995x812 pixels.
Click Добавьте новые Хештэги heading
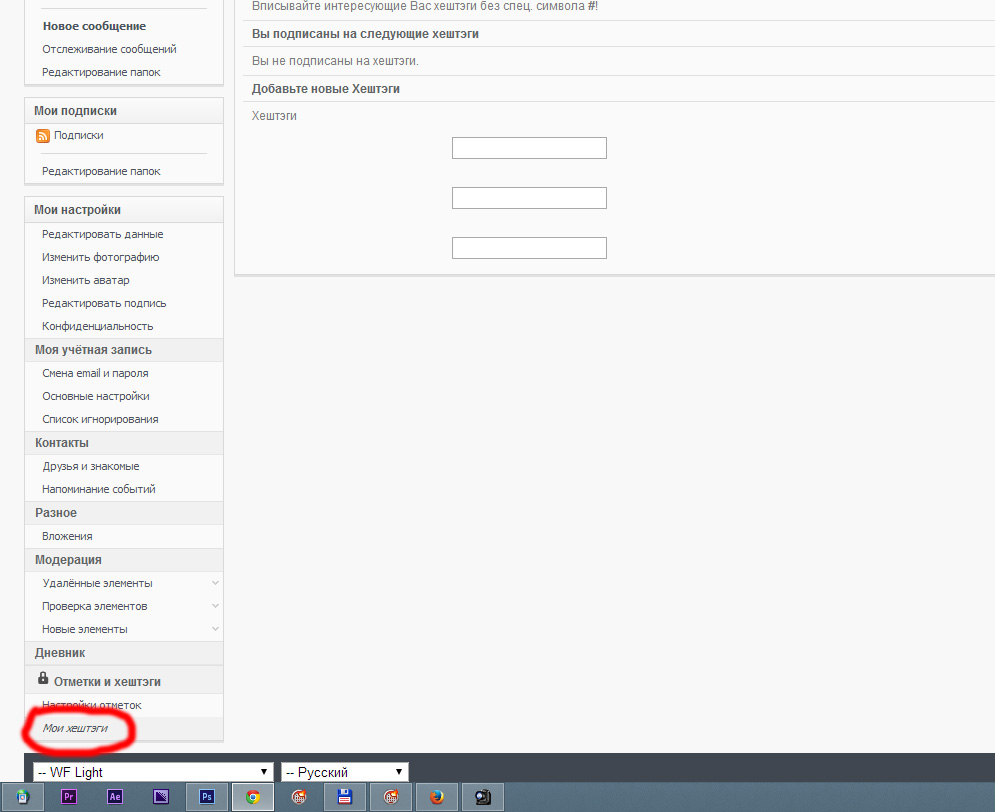[326, 89]
